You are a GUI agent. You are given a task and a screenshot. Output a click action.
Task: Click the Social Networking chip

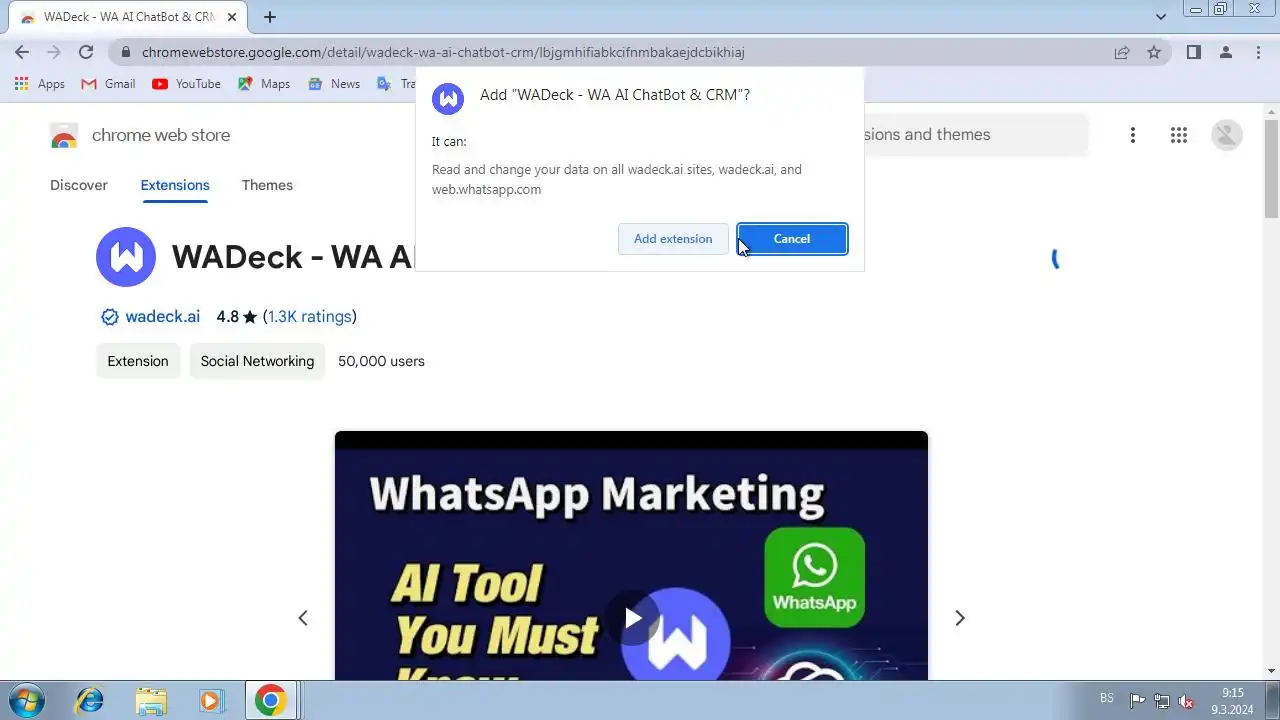point(257,361)
